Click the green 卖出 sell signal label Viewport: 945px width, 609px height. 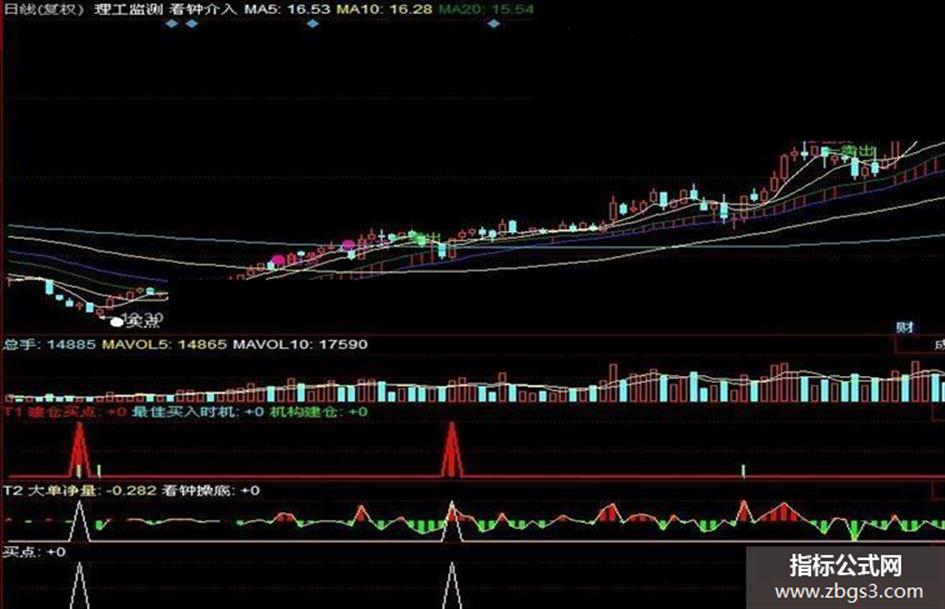click(x=858, y=151)
